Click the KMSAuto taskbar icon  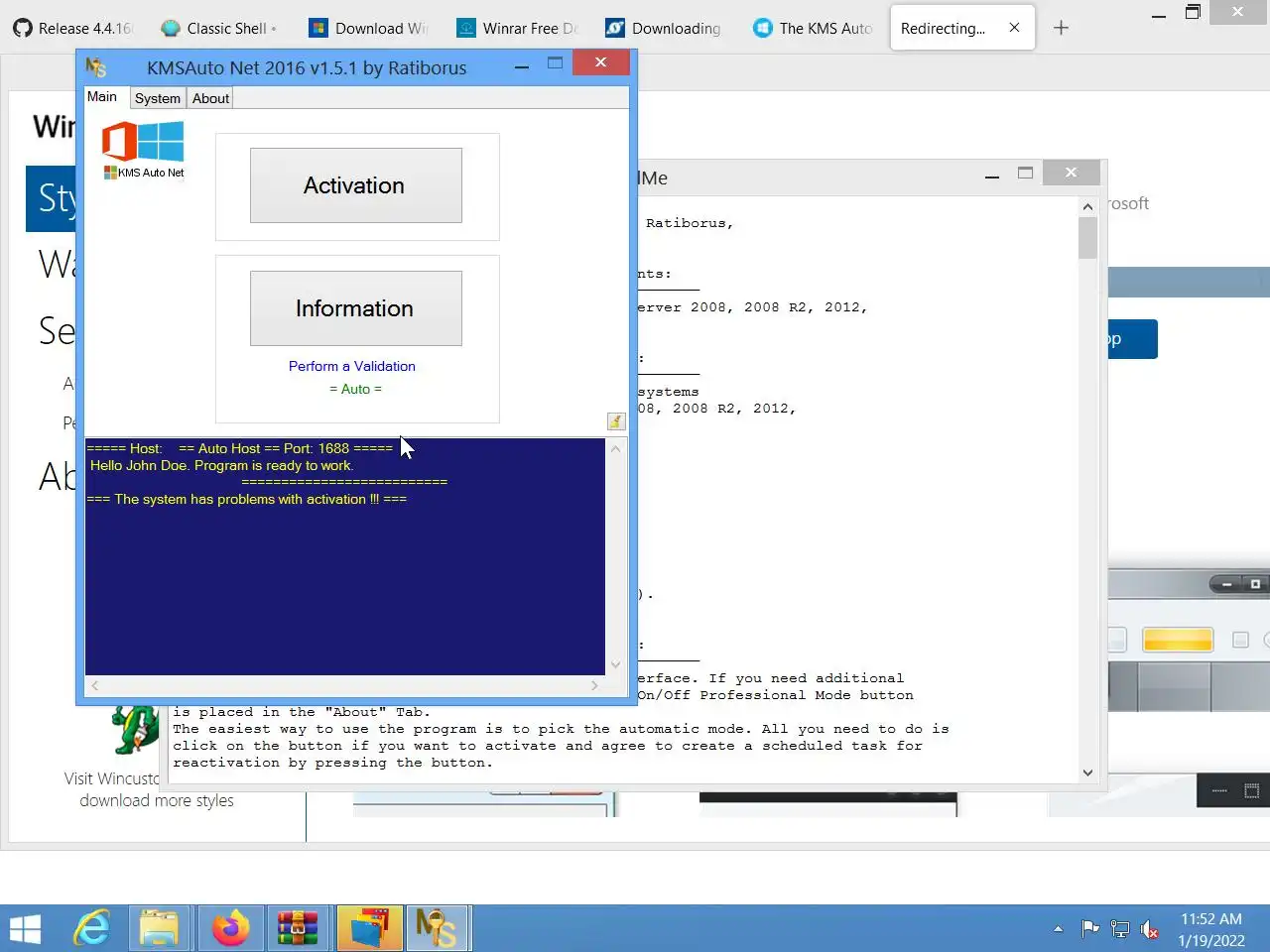pyautogui.click(x=437, y=929)
